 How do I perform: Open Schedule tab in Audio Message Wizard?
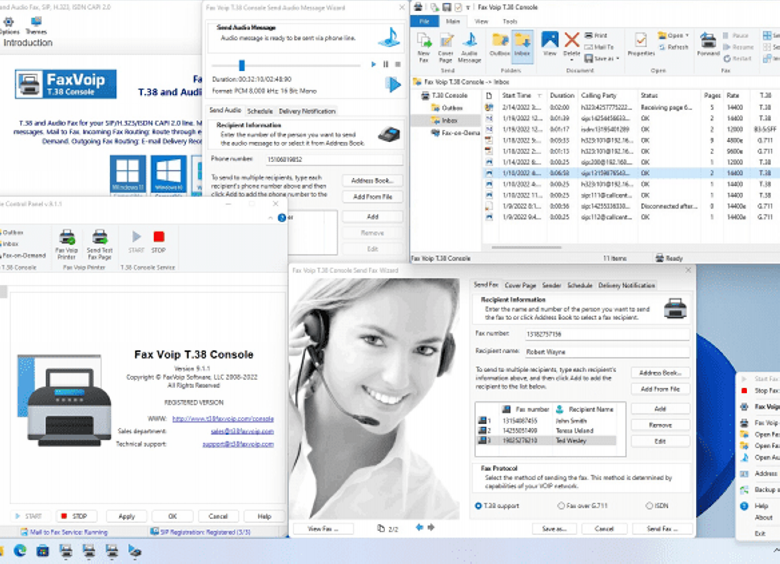[260, 111]
